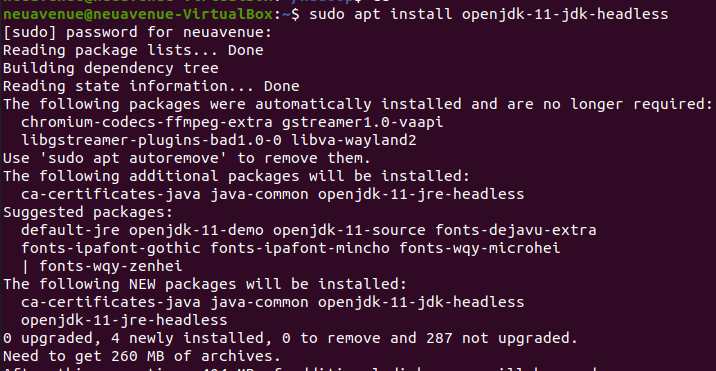Click the 'fonts-wqy-microhei' suggested package
Viewport: 716px width, 371px height.
[479, 249]
